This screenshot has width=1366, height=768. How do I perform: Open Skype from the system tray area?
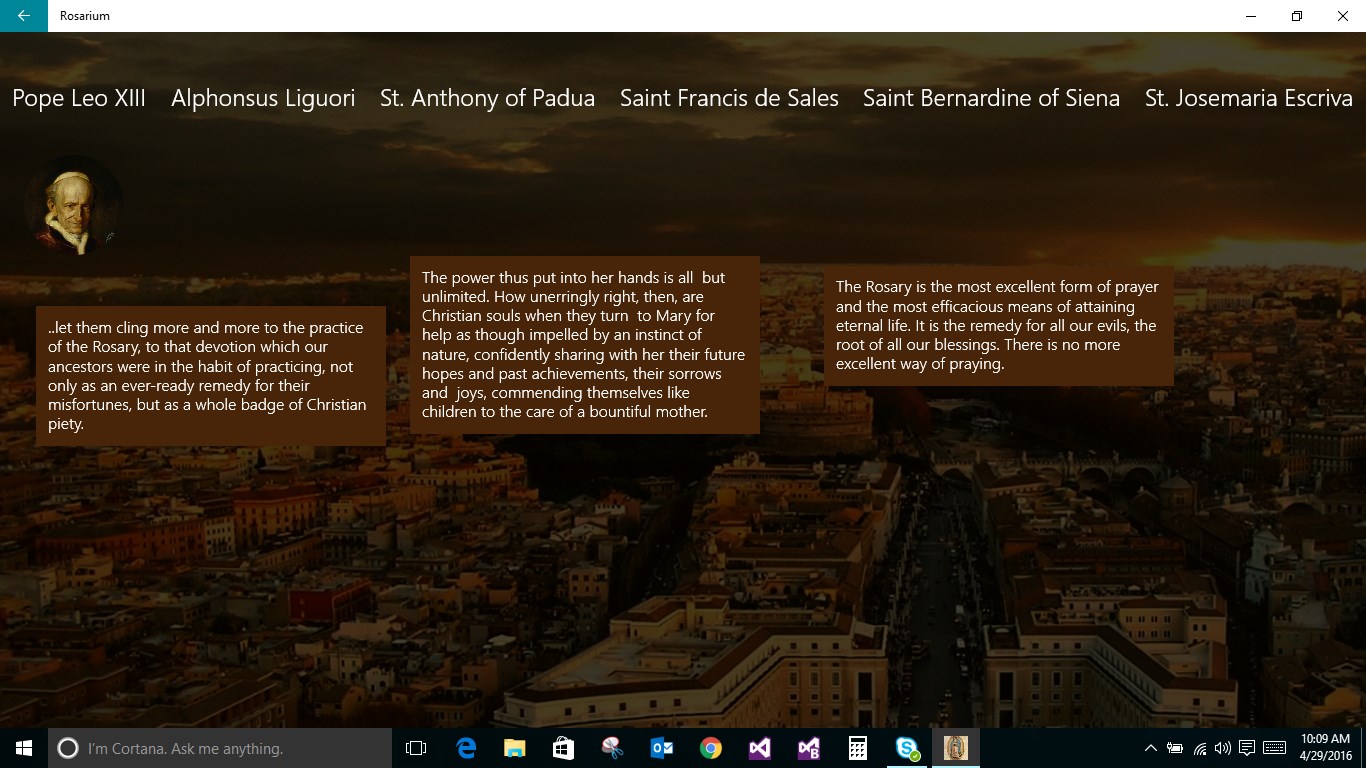point(906,747)
